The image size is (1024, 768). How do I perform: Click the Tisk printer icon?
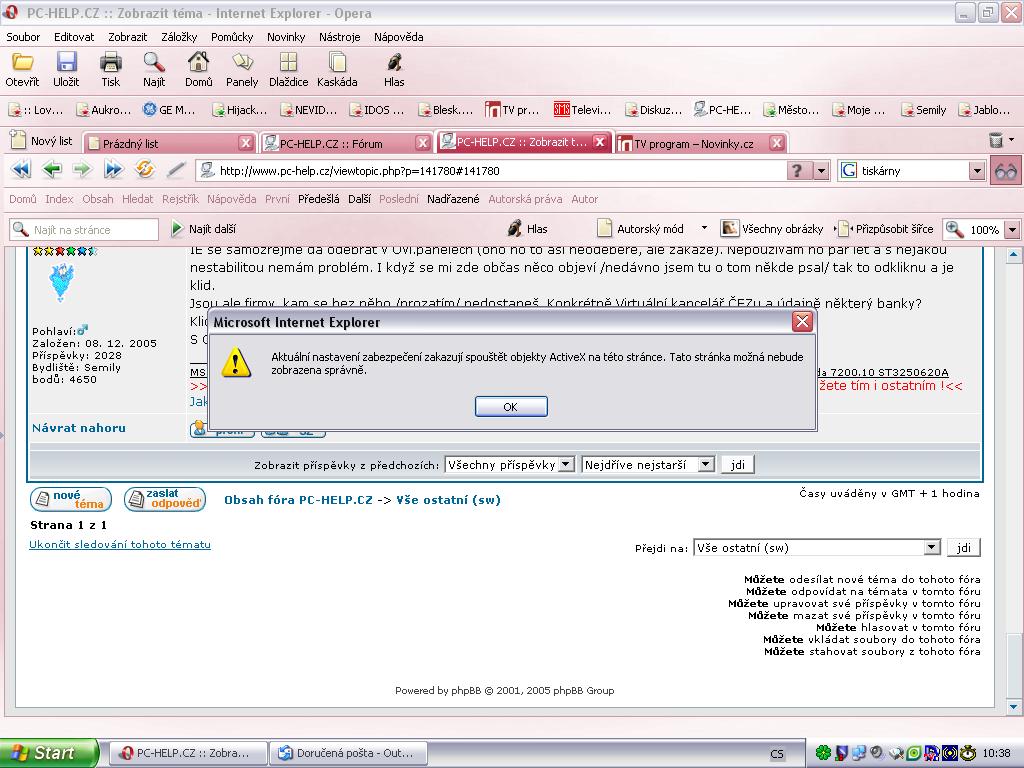pyautogui.click(x=110, y=69)
